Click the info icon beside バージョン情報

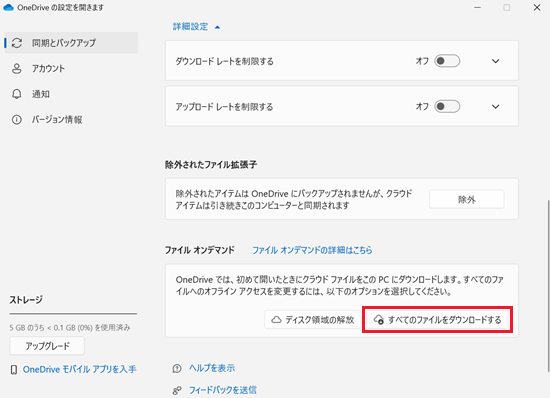coord(16,120)
